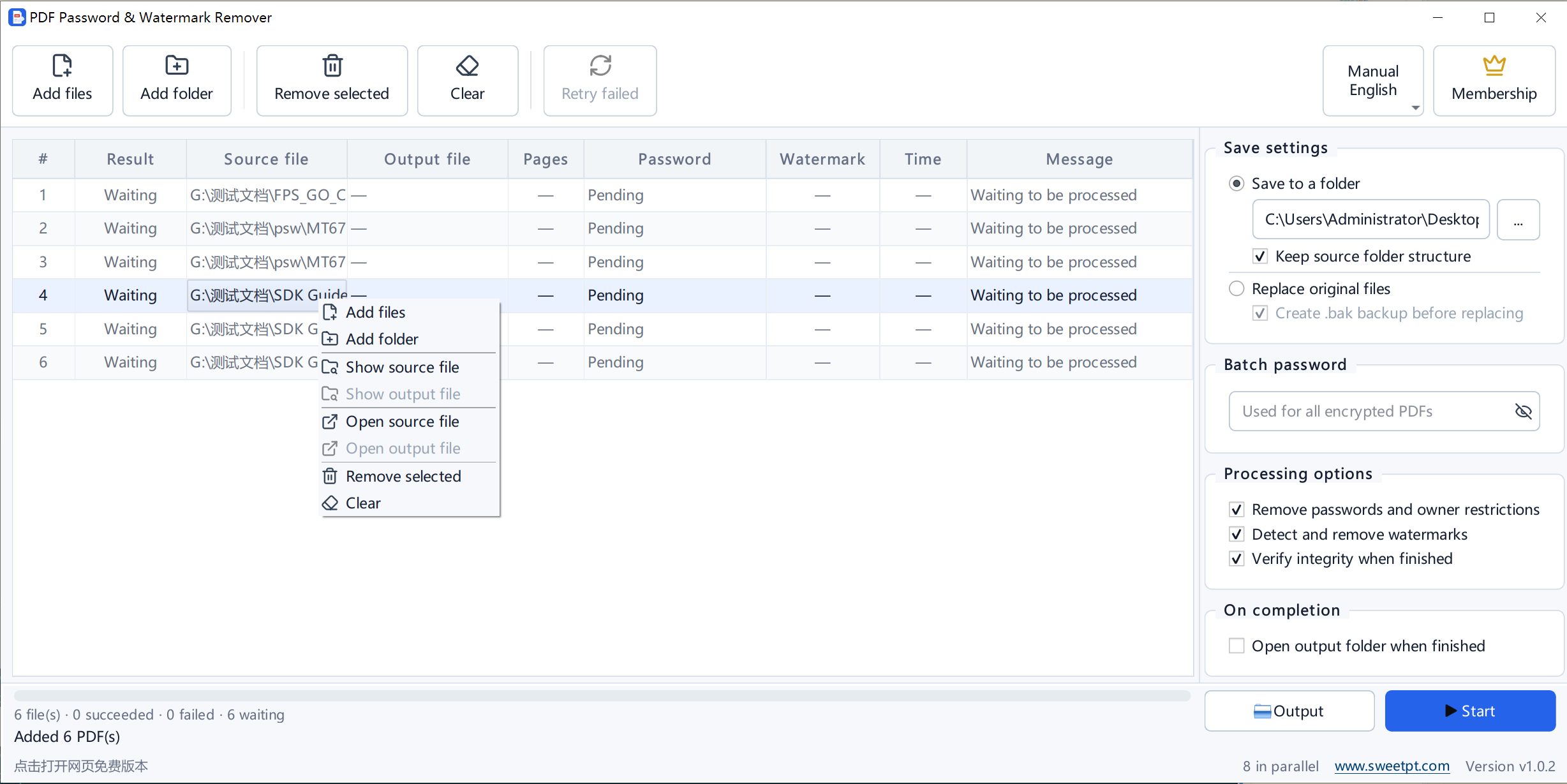Toggle Detect and remove watermarks checkbox

[1237, 535]
